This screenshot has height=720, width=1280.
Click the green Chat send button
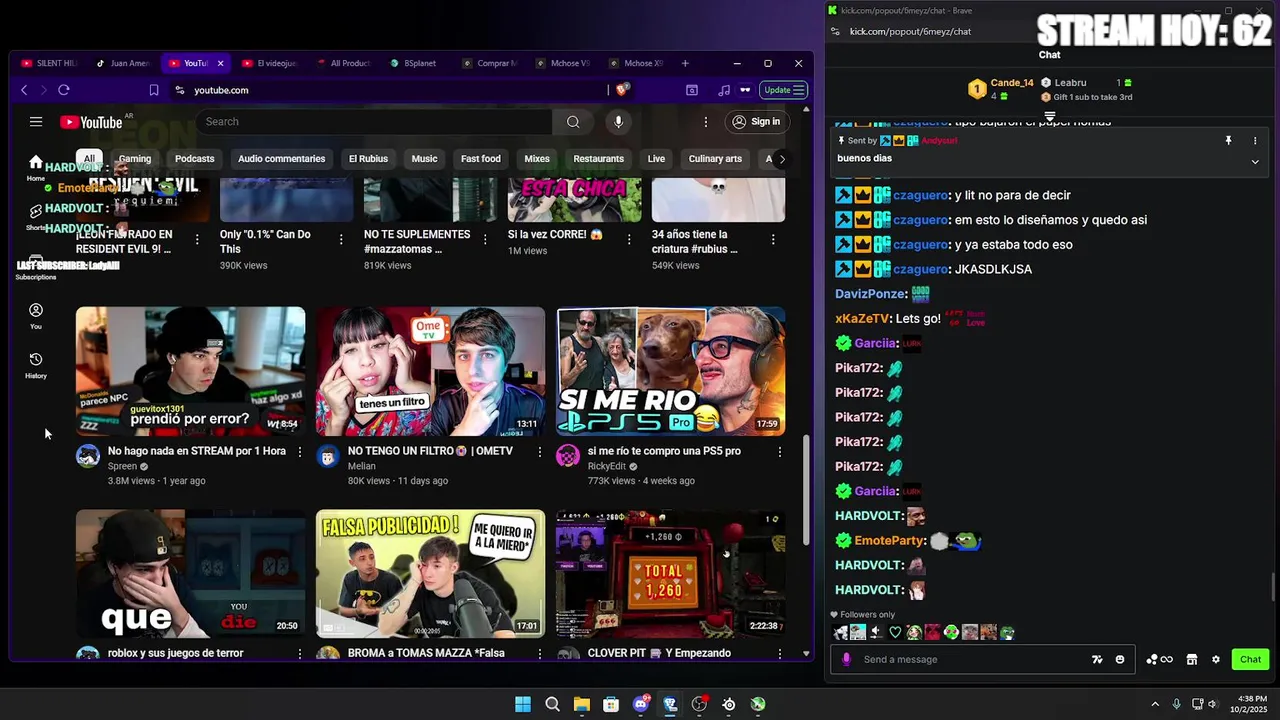click(1251, 659)
